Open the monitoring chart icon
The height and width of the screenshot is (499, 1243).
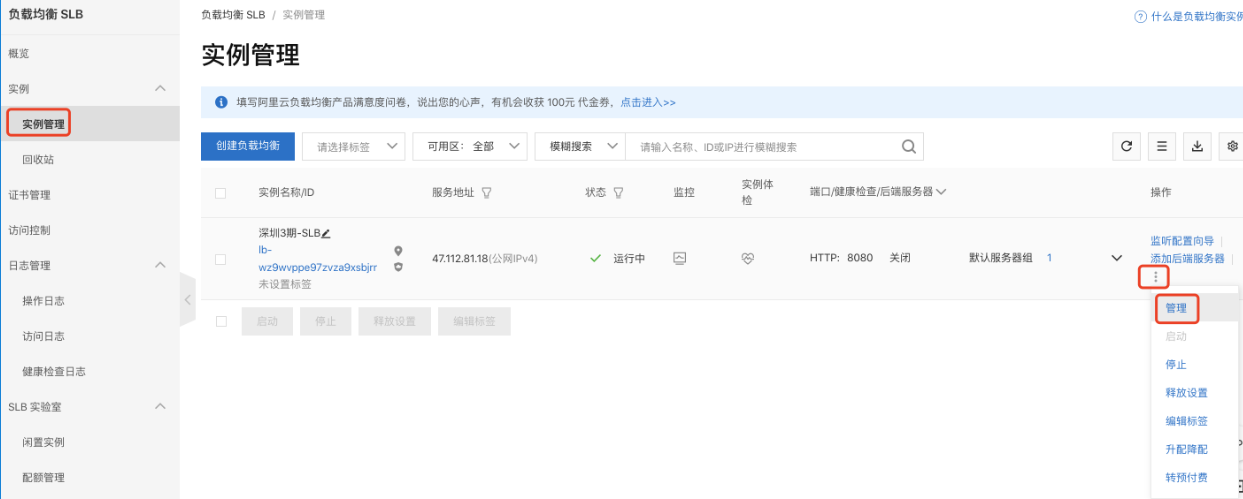(680, 258)
